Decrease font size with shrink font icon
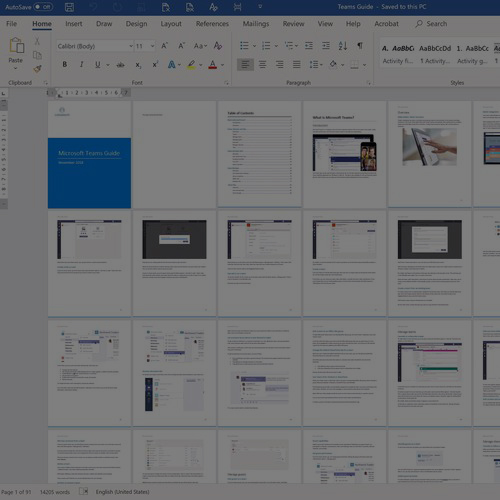 coord(182,46)
